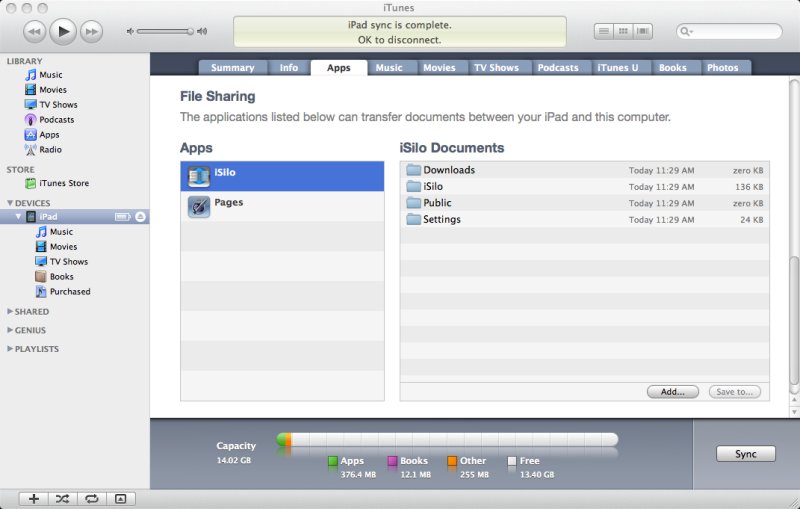Viewport: 800px width, 509px height.
Task: Toggle shuffle playback
Action: click(62, 498)
